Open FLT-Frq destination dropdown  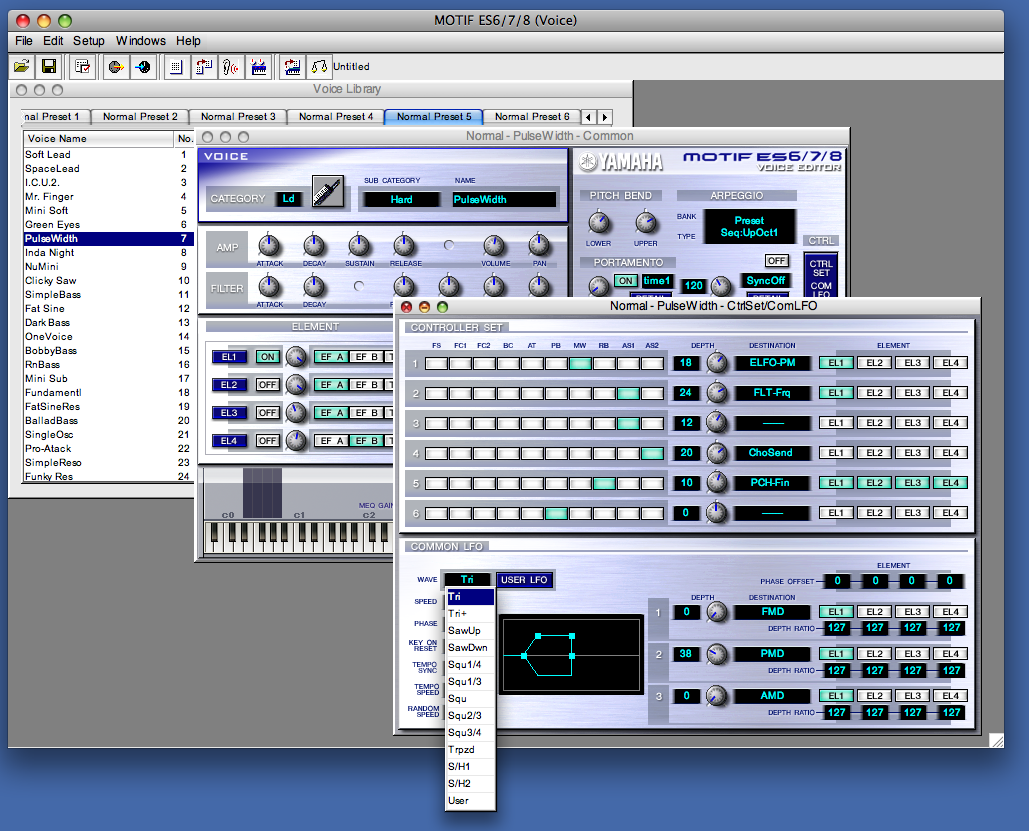(x=772, y=393)
